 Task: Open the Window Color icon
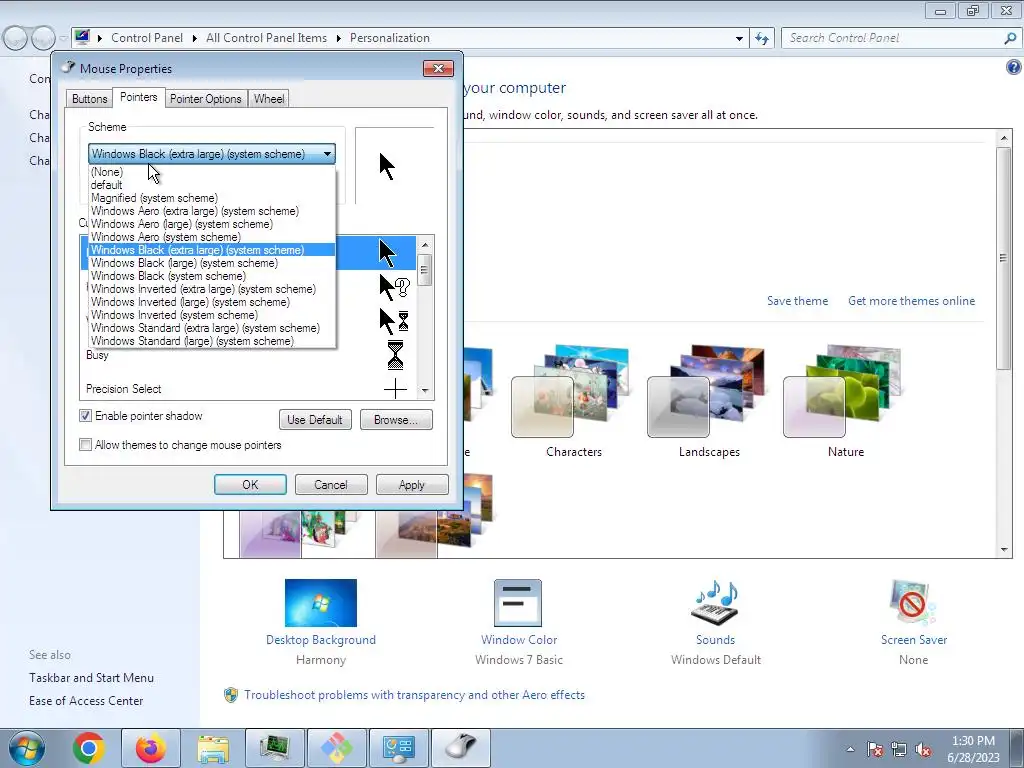pos(518,603)
